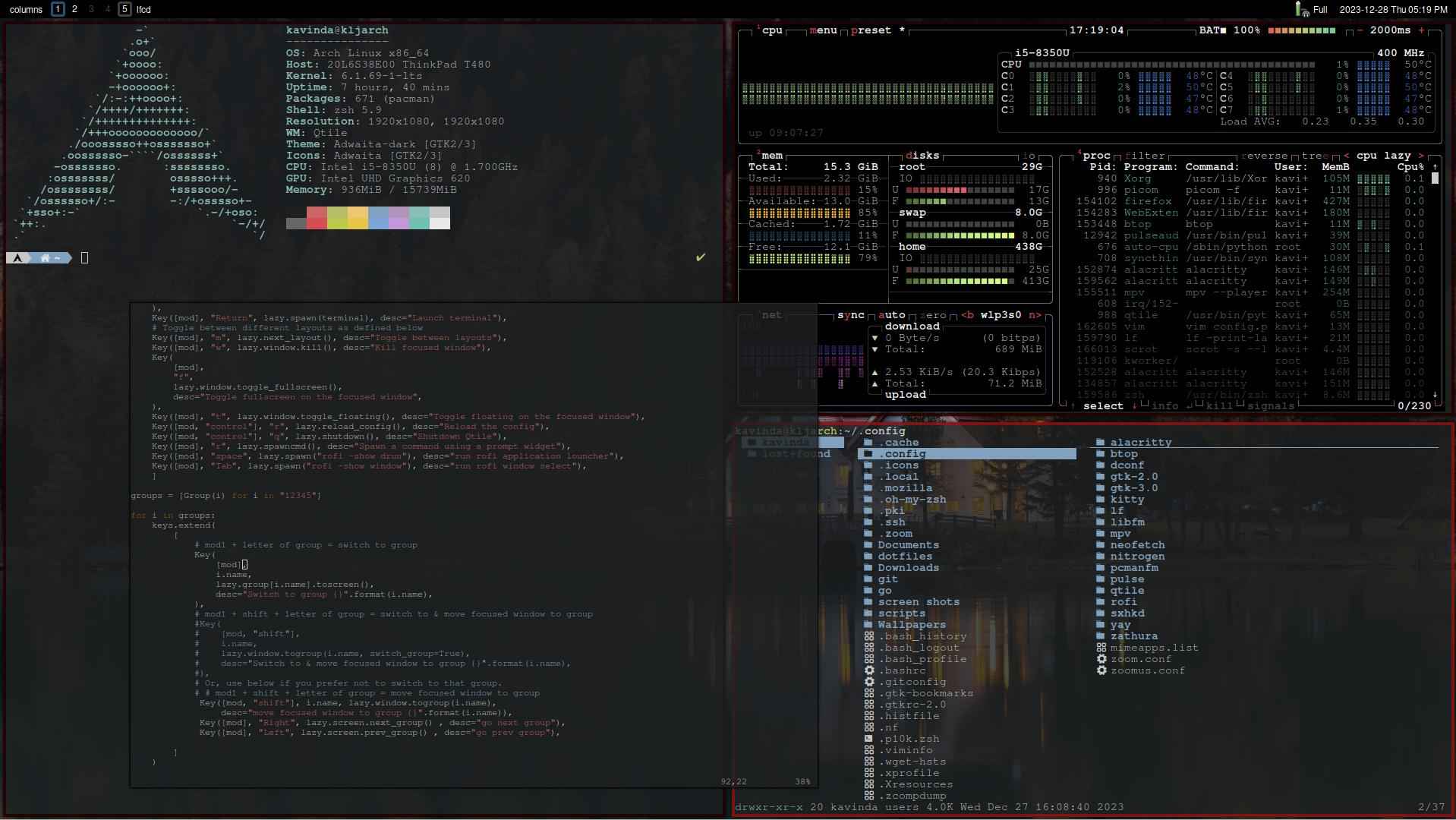1456x820 pixels.
Task: Cycle proc sorting to previous column arrow
Action: coord(1346,156)
